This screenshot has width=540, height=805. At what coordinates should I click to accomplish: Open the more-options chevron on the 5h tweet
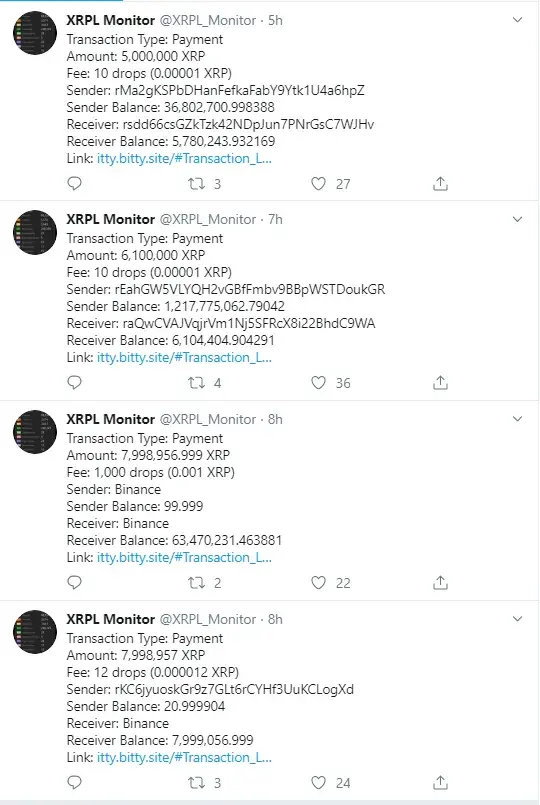tap(517, 20)
